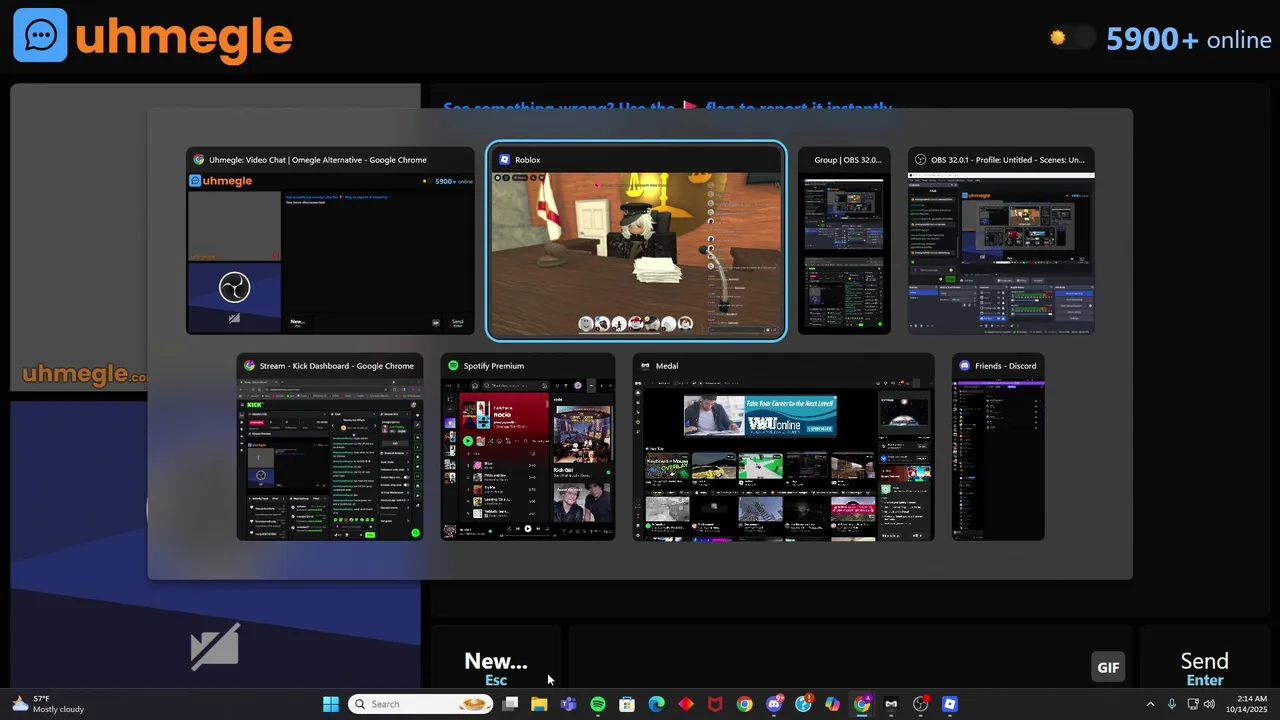
Task: Open Spotify from the taskbar
Action: point(598,704)
